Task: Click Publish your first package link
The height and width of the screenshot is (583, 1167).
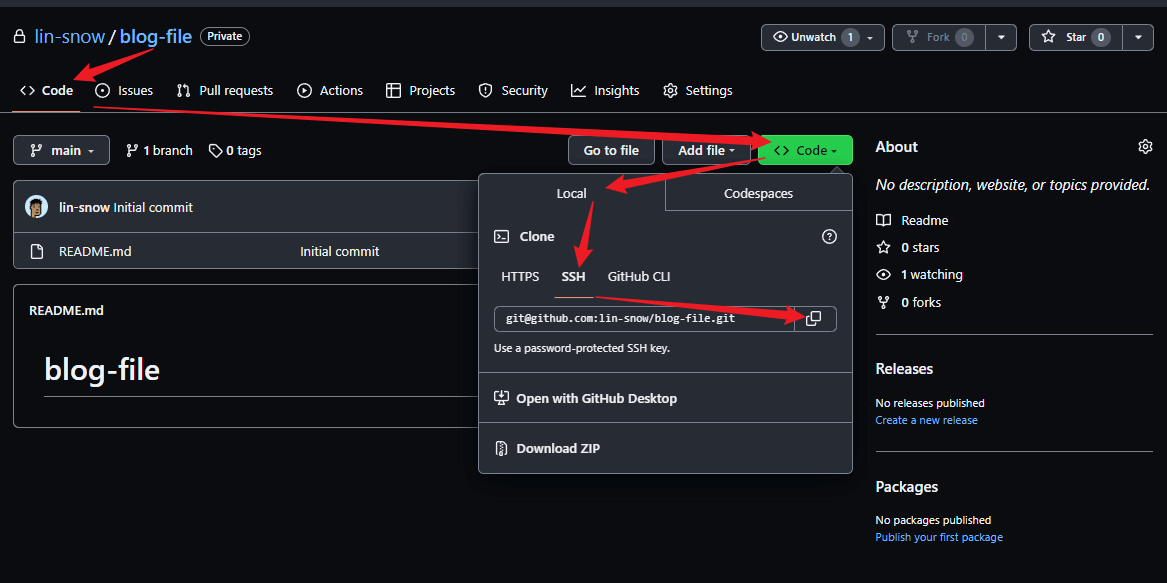Action: [939, 537]
